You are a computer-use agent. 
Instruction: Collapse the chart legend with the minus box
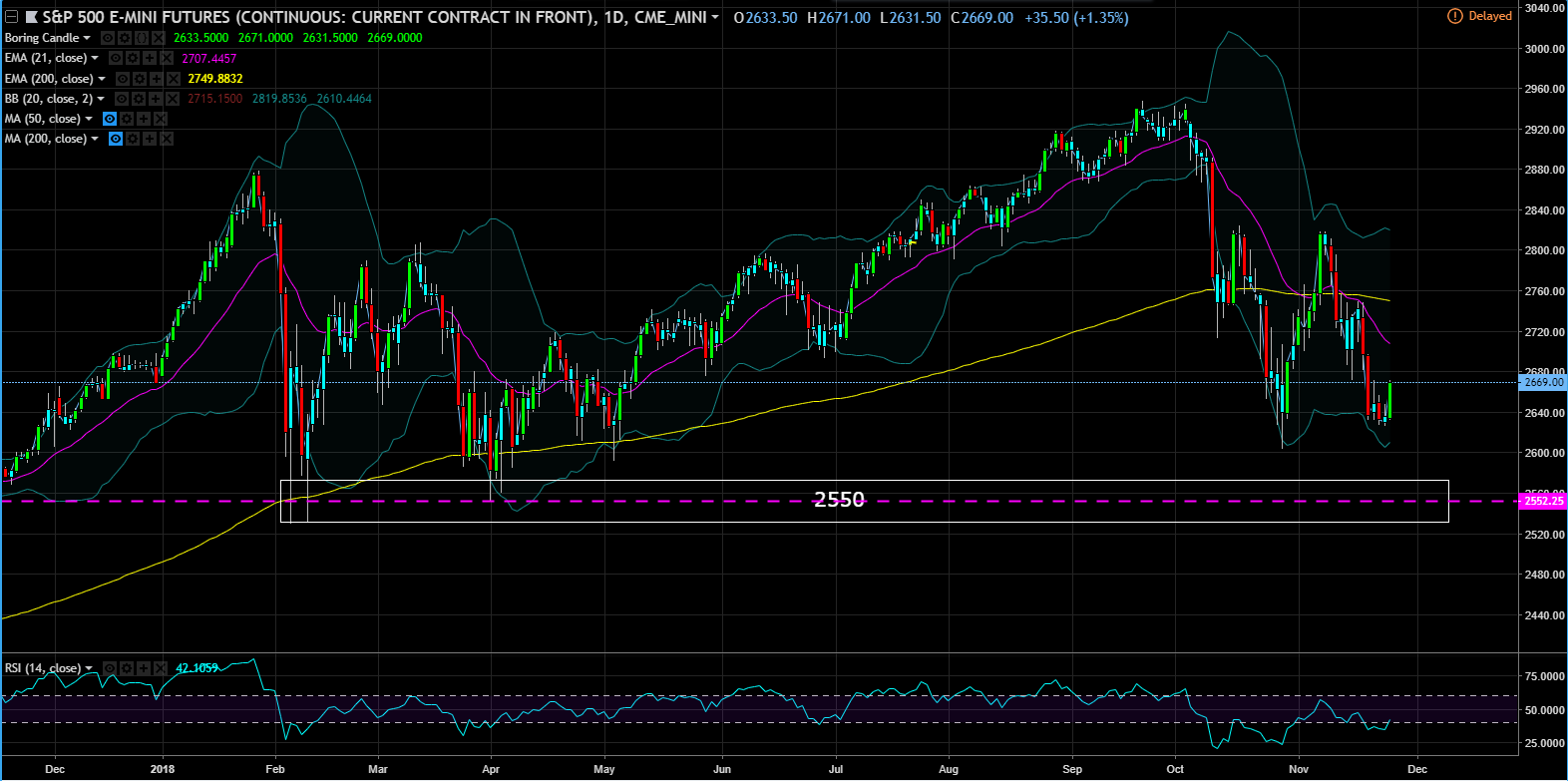tap(11, 17)
